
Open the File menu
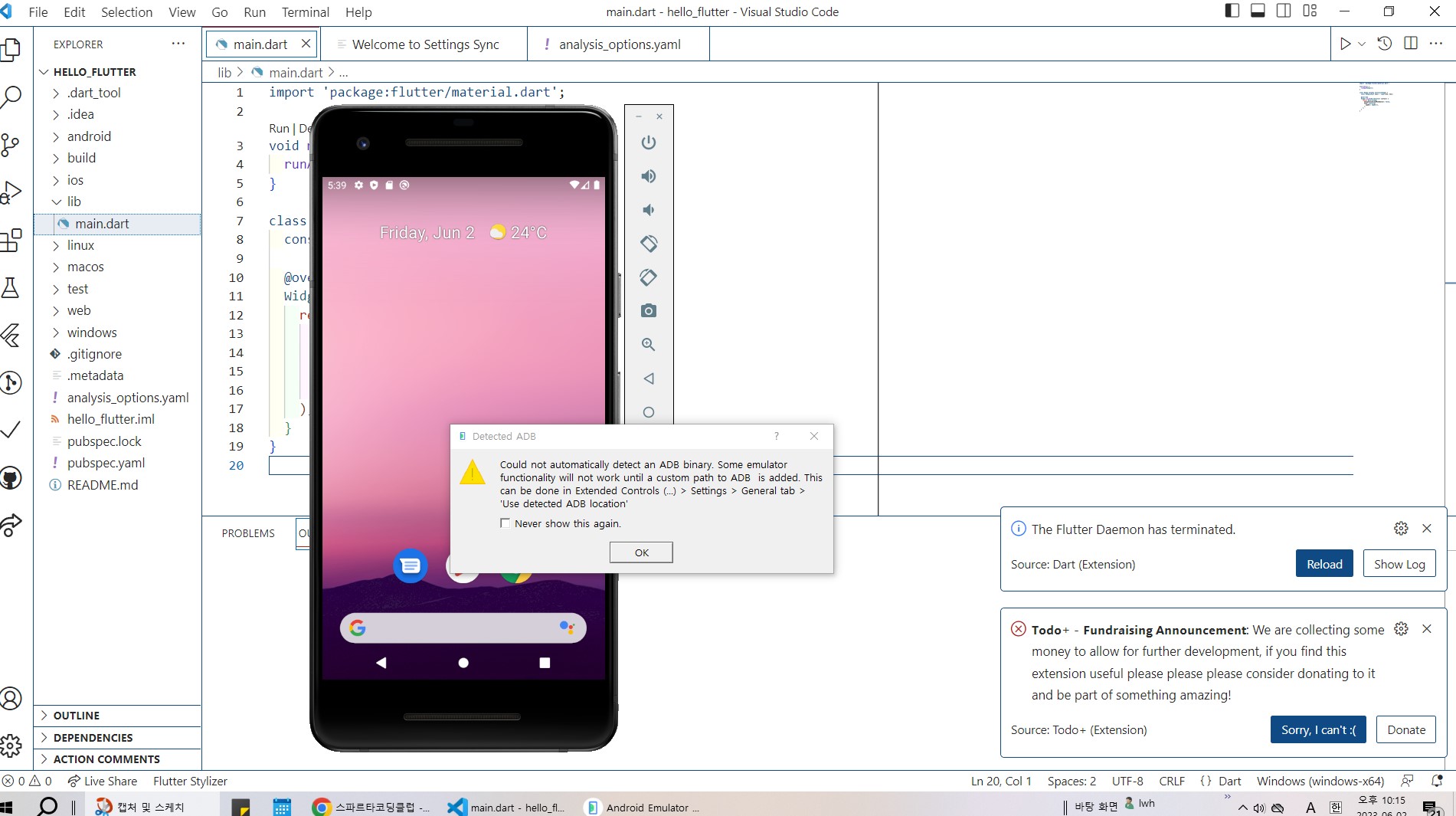[x=38, y=12]
